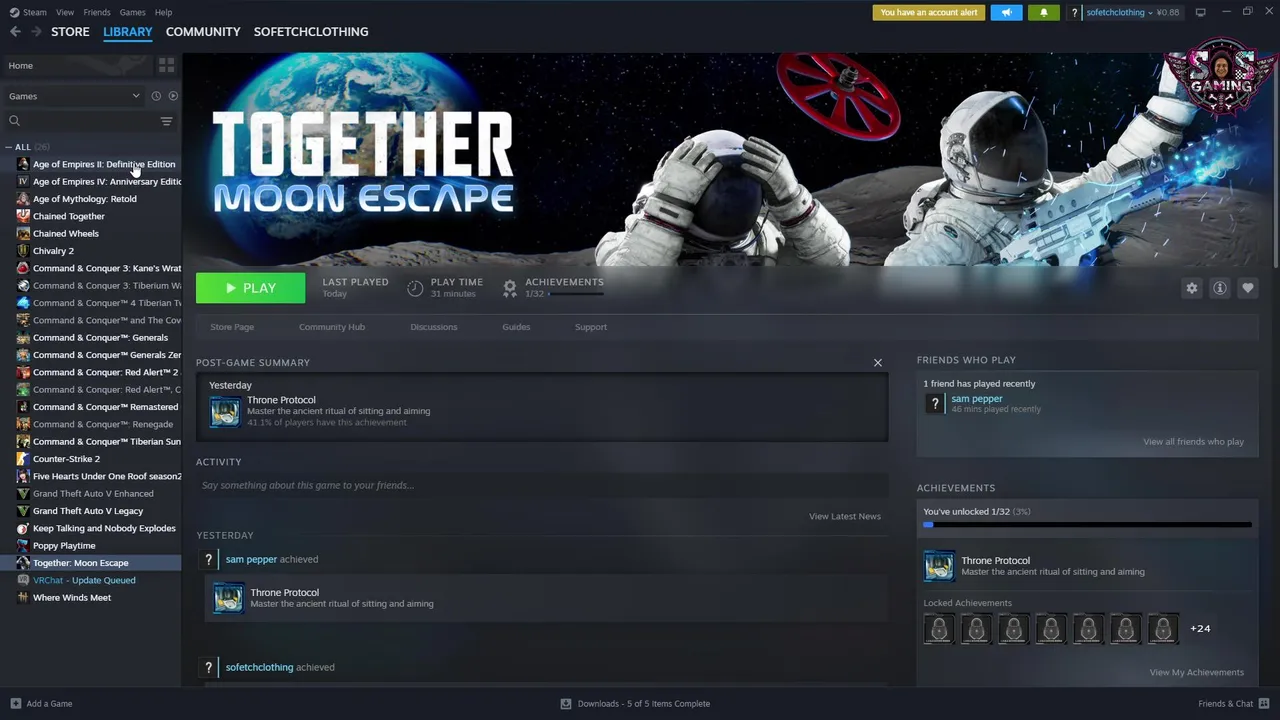Viewport: 1280px width, 720px height.
Task: Open Community Hub link
Action: point(332,327)
